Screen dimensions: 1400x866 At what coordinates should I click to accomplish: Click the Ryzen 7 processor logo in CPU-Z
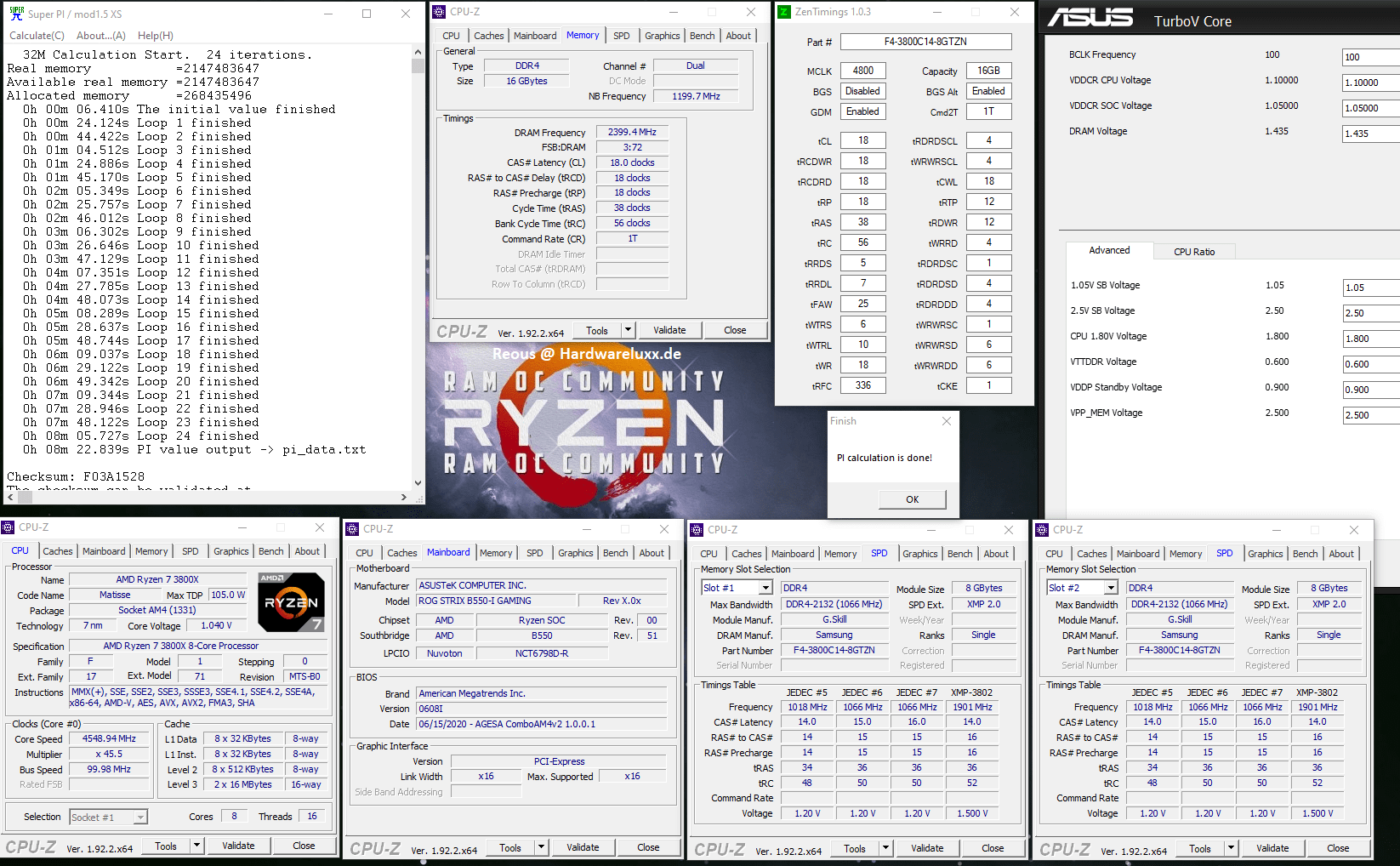pyautogui.click(x=291, y=602)
